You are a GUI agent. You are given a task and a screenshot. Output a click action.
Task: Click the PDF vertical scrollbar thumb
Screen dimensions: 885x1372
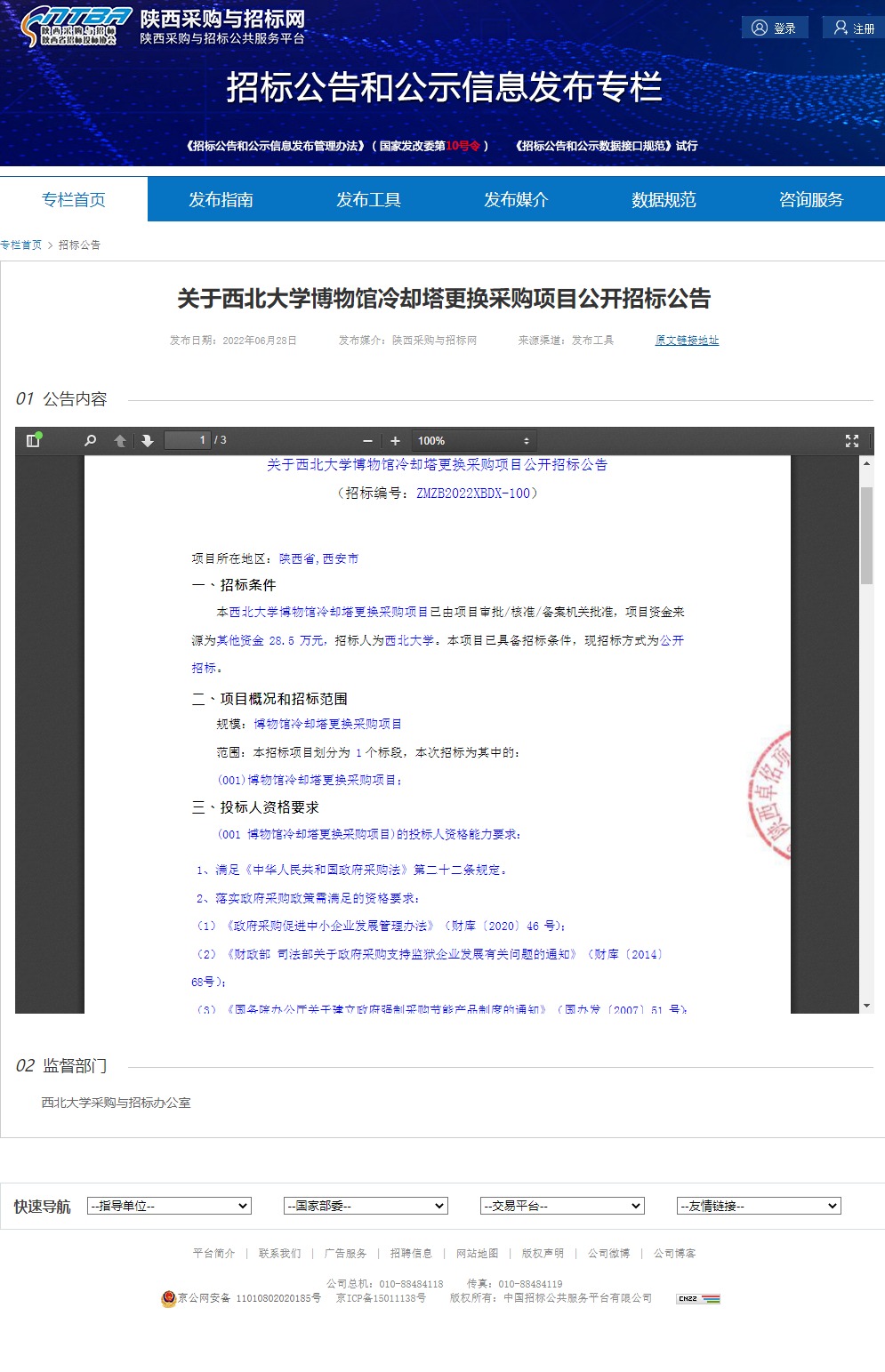point(866,534)
